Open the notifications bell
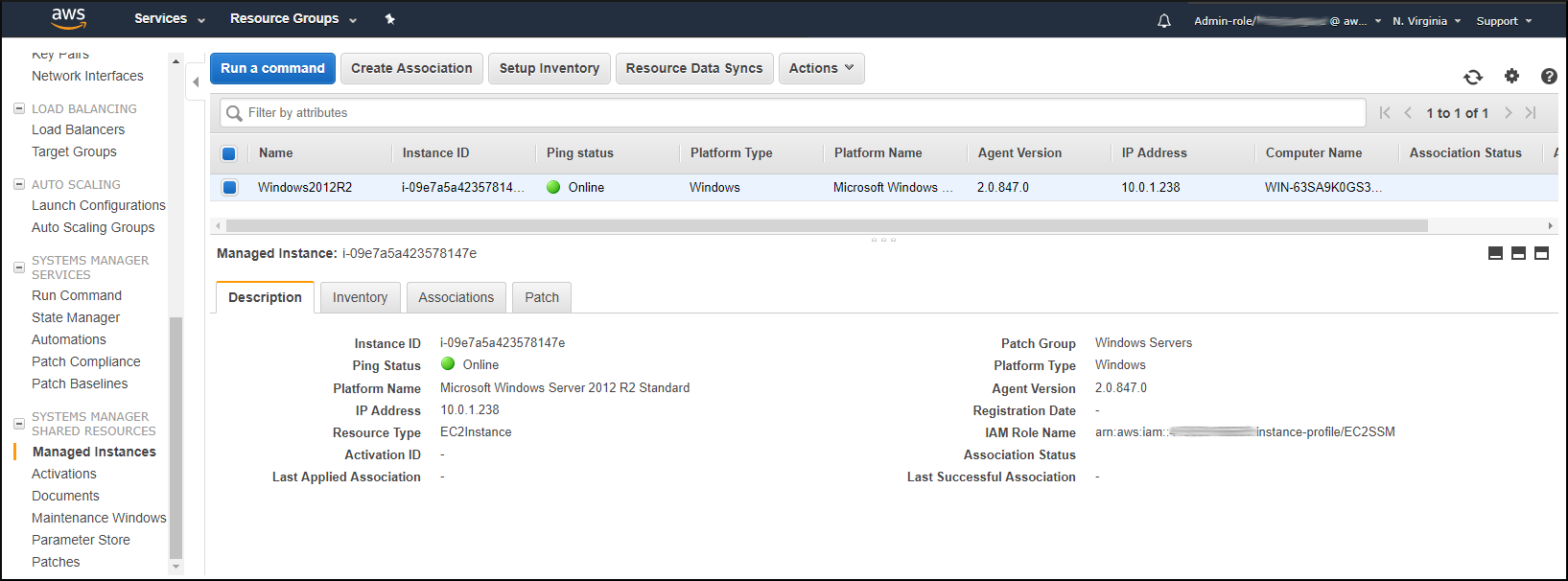The height and width of the screenshot is (581, 1568). [x=1164, y=20]
